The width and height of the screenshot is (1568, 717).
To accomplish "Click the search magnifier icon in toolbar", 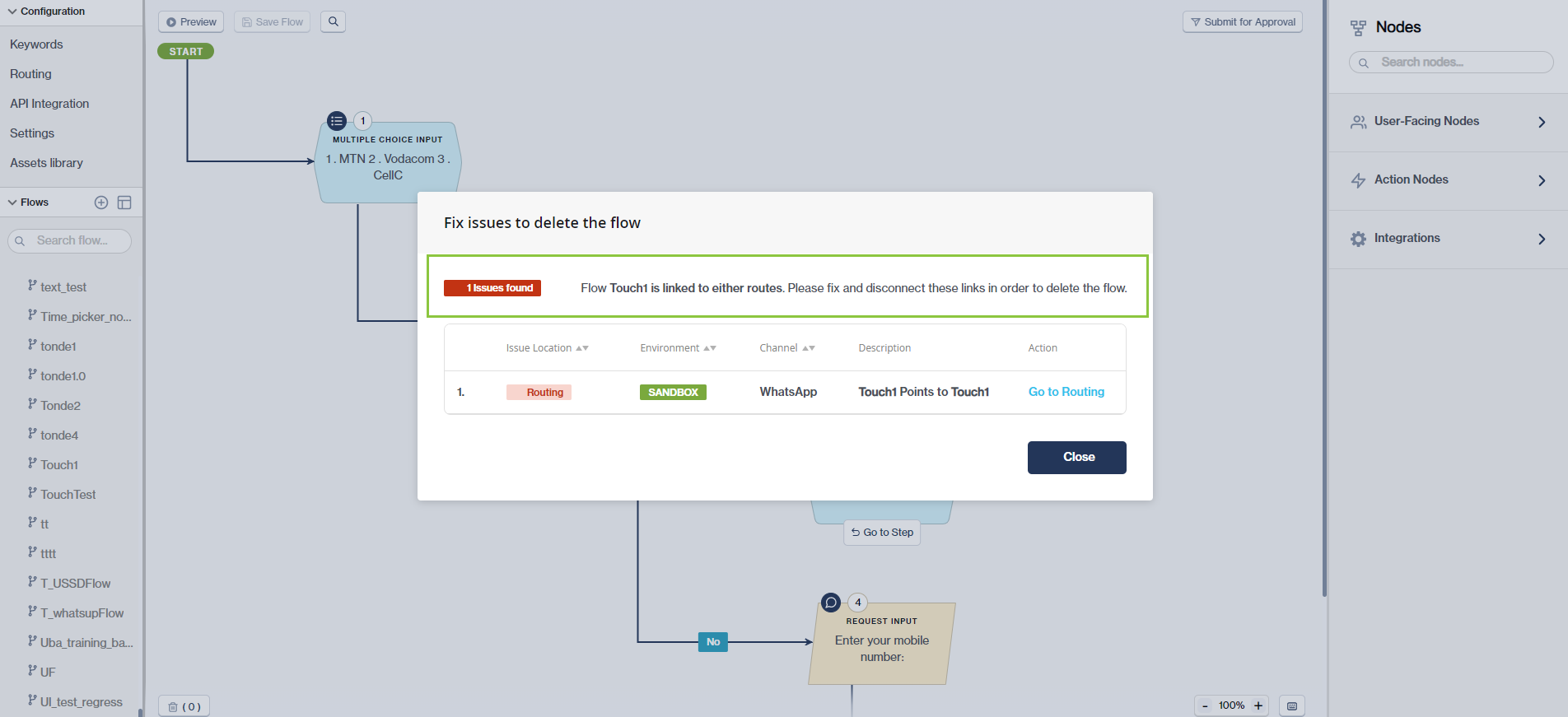I will pyautogui.click(x=333, y=22).
